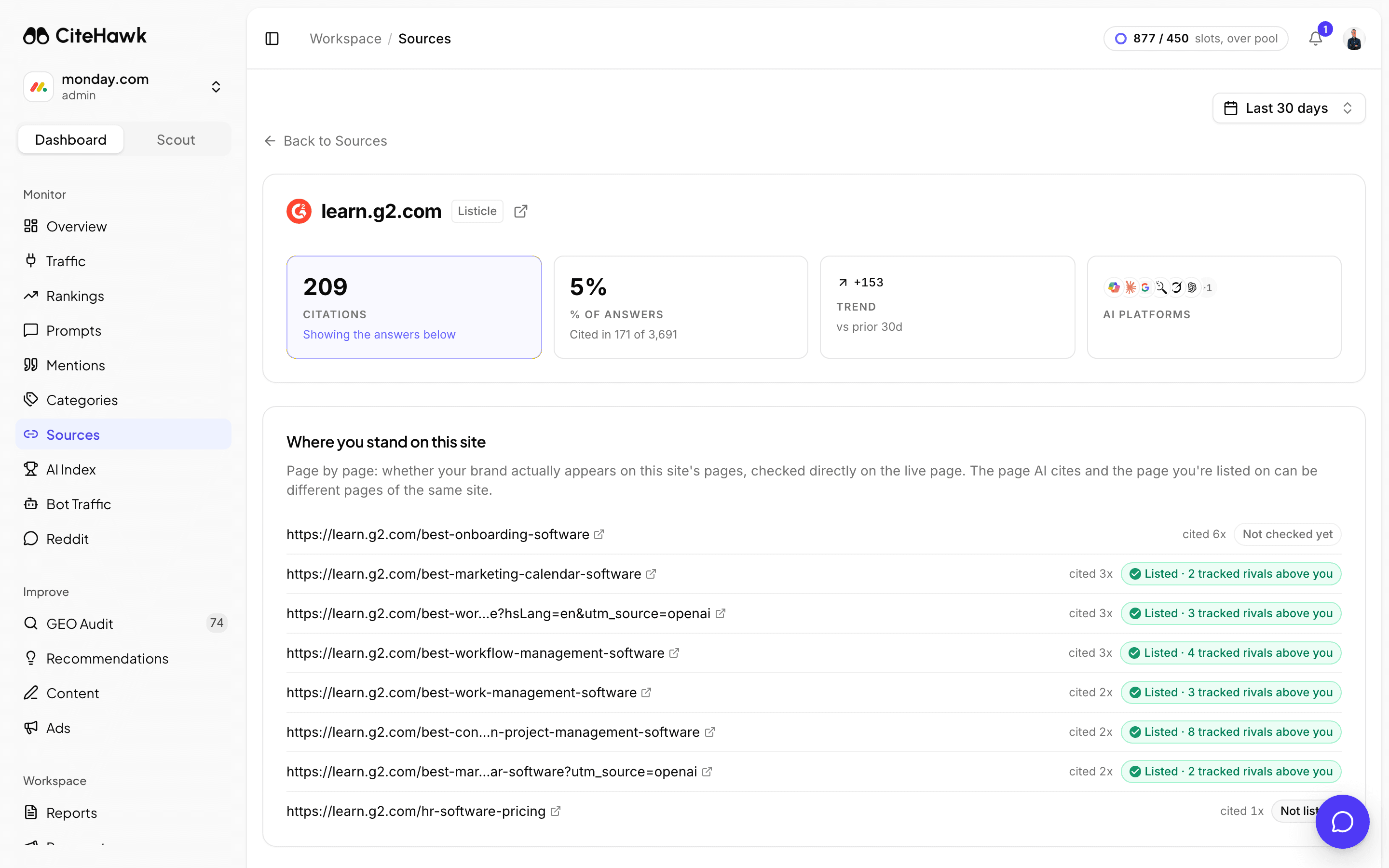Screen dimensions: 1389x868
Task: Open the notifications bell
Action: (x=1316, y=39)
